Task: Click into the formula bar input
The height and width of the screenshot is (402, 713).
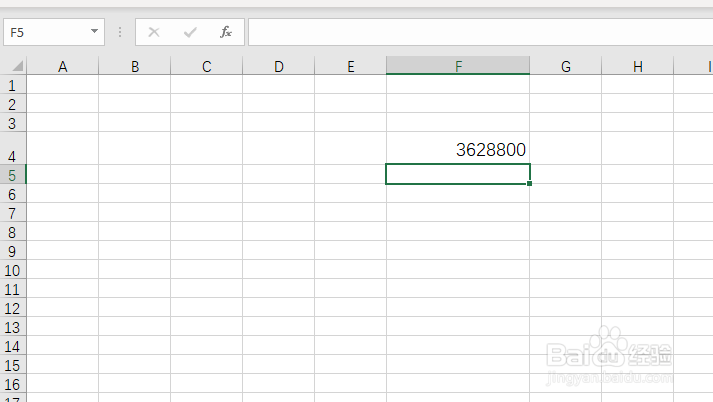Action: (x=481, y=32)
